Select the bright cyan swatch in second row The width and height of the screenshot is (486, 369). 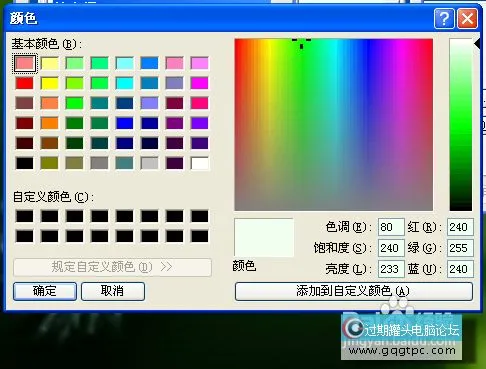125,83
